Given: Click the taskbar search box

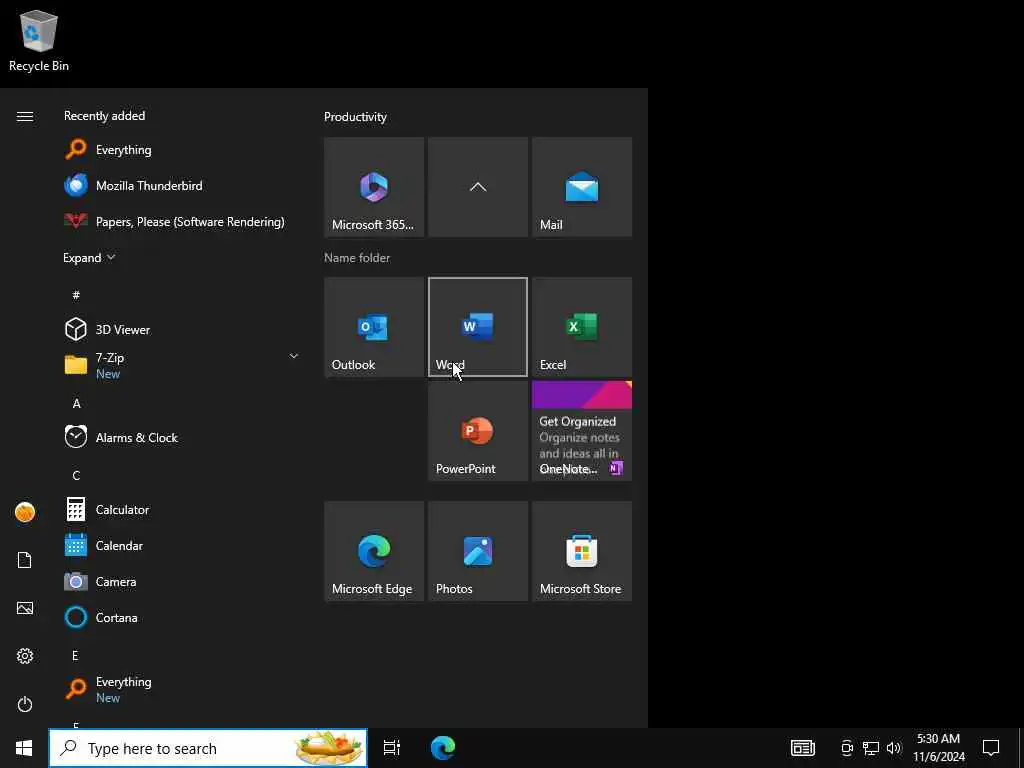Looking at the screenshot, I should pos(208,748).
